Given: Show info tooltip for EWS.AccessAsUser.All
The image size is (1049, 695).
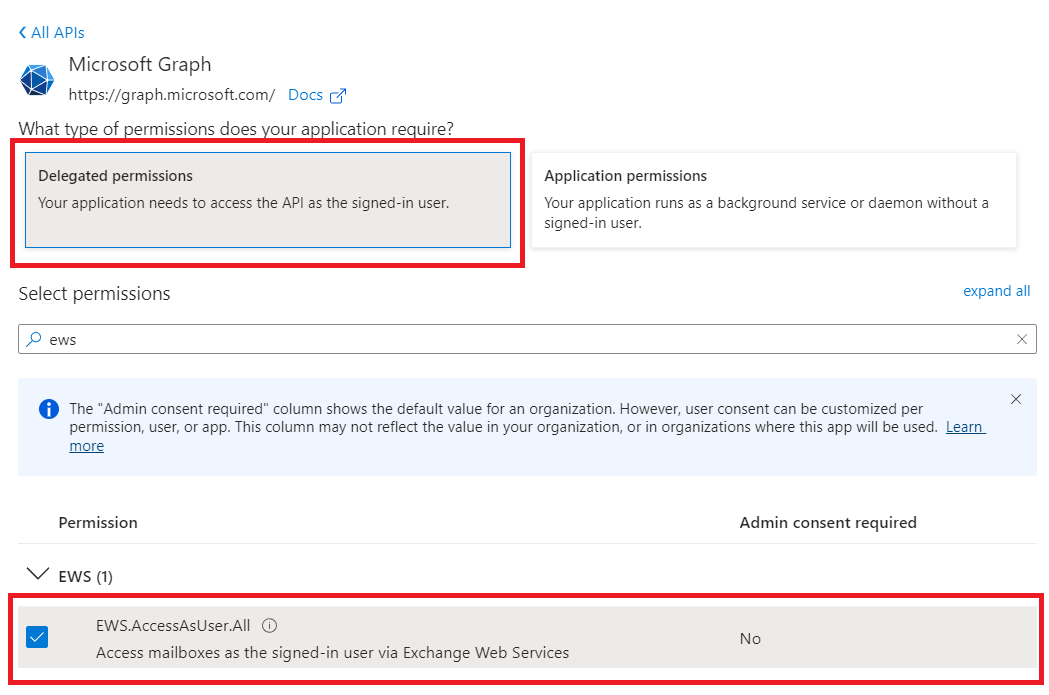Looking at the screenshot, I should [270, 625].
